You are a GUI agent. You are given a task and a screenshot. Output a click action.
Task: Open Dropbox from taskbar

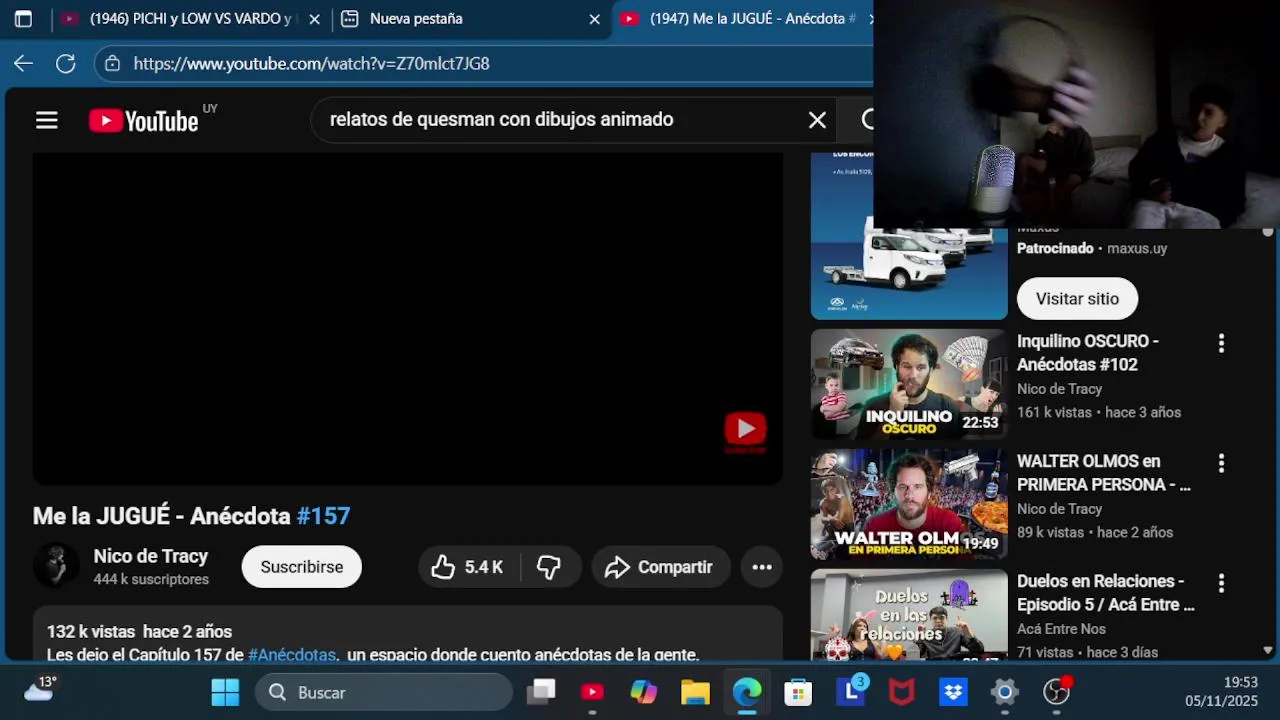(953, 692)
